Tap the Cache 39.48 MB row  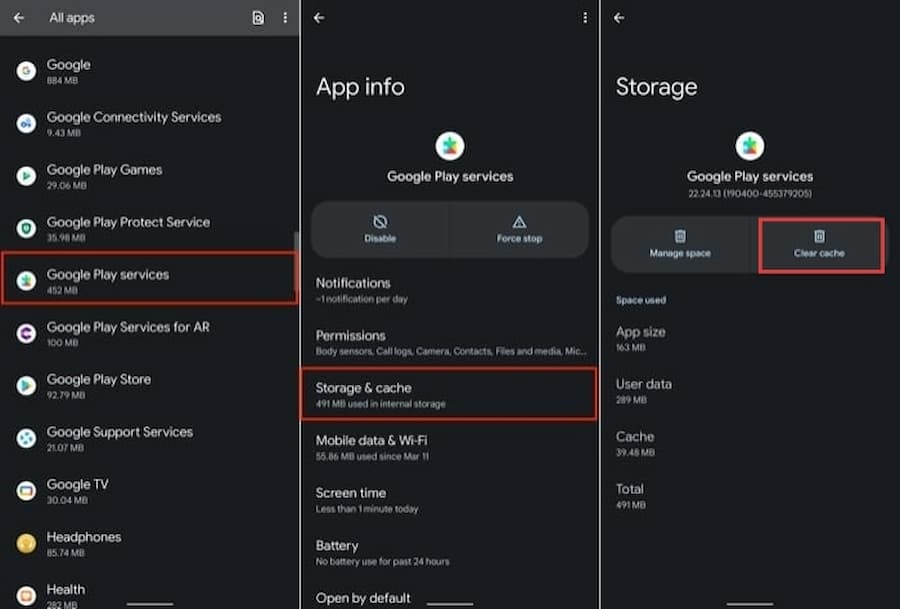coord(750,443)
